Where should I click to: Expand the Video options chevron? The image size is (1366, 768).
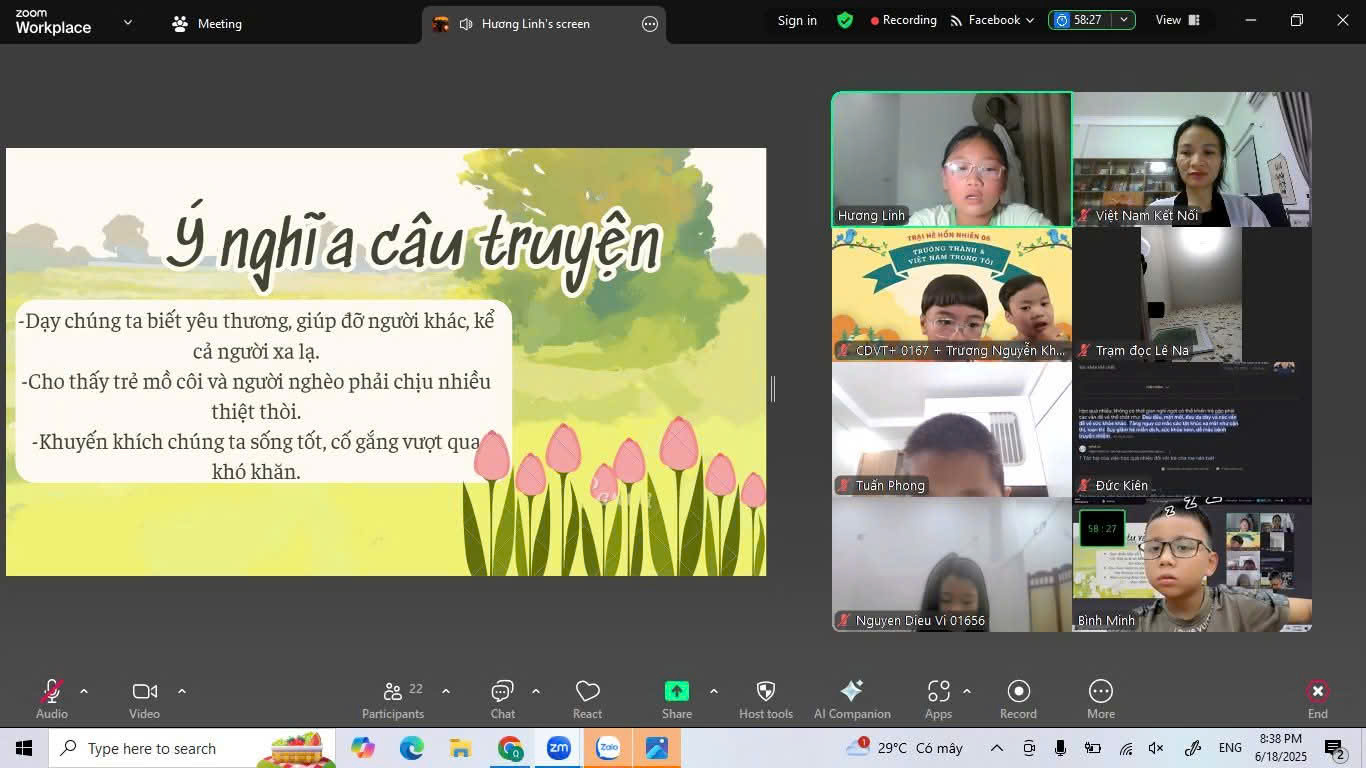[182, 691]
